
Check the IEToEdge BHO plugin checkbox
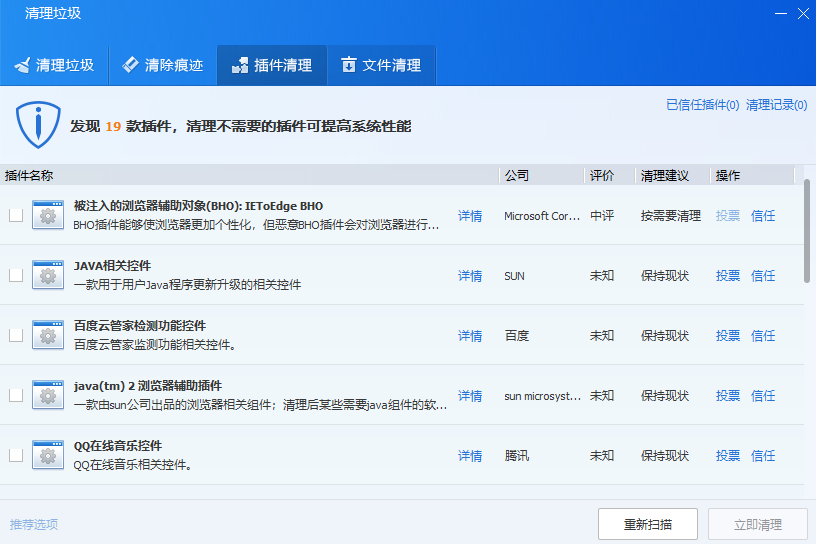(16, 215)
